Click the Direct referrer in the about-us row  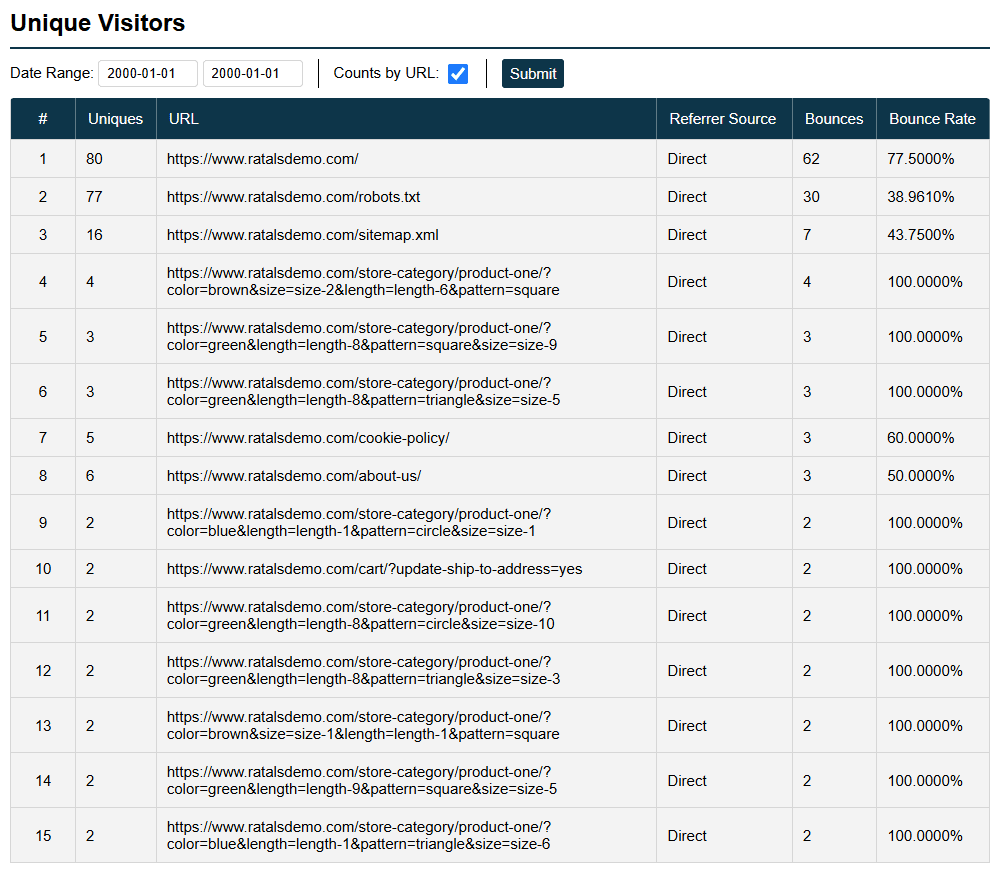tap(687, 477)
